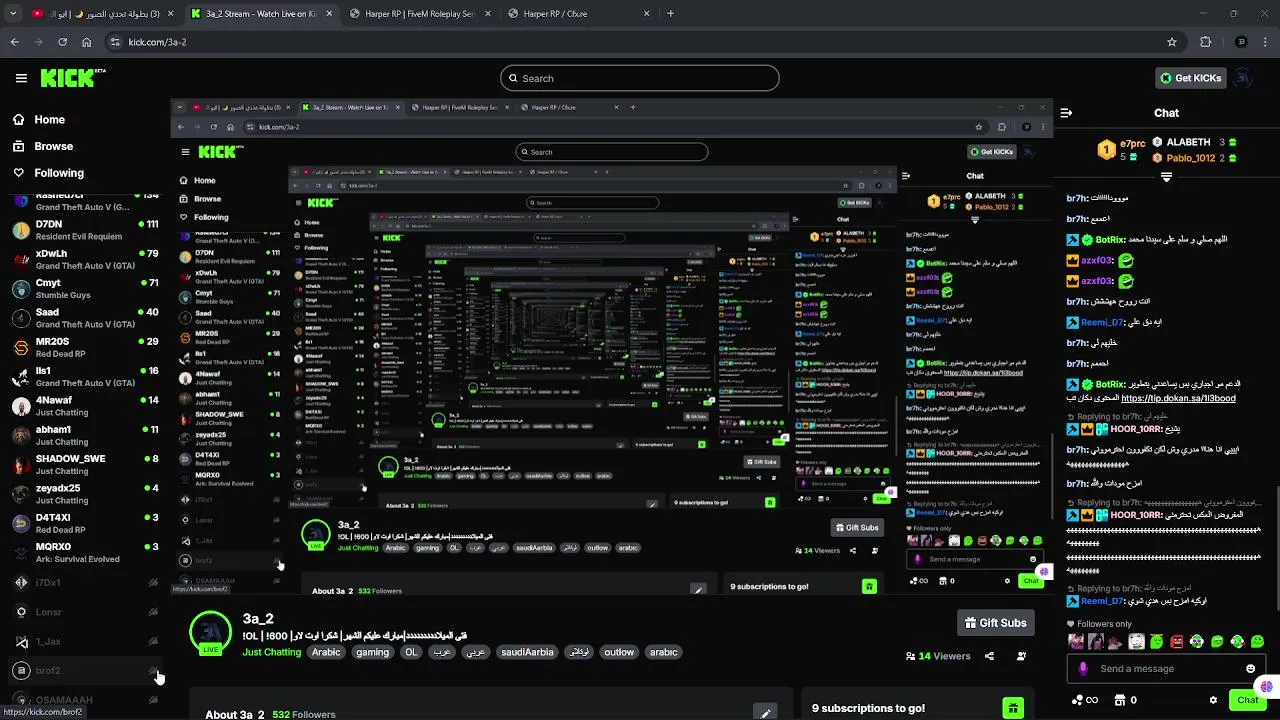View site information icon in the address bar
Screen dimensions: 1280x720
[116, 42]
